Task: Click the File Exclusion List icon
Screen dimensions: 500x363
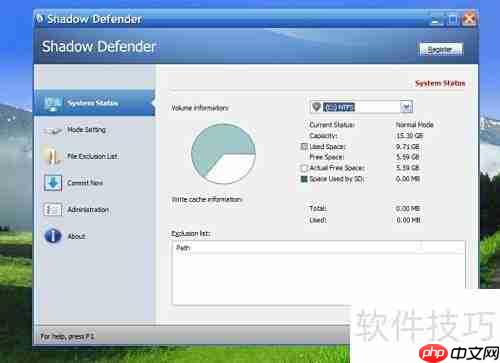Action: click(53, 156)
